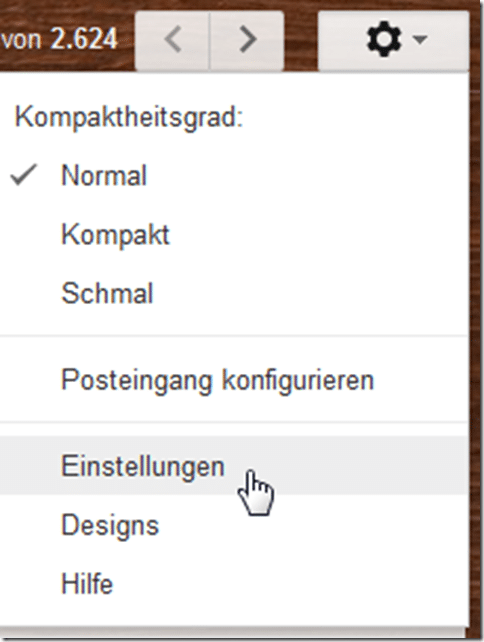This screenshot has width=484, height=642.
Task: Click the Kompaktheitsgrad heading label
Action: (x=129, y=118)
